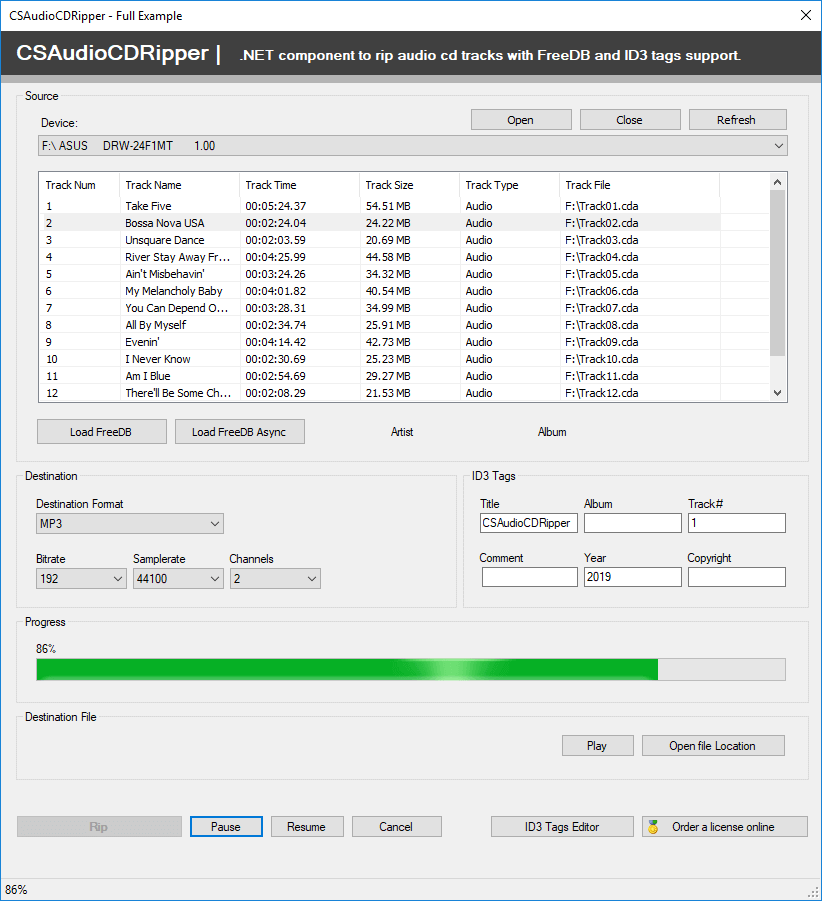The width and height of the screenshot is (822, 901).
Task: Play the ripped destination file
Action: point(597,745)
